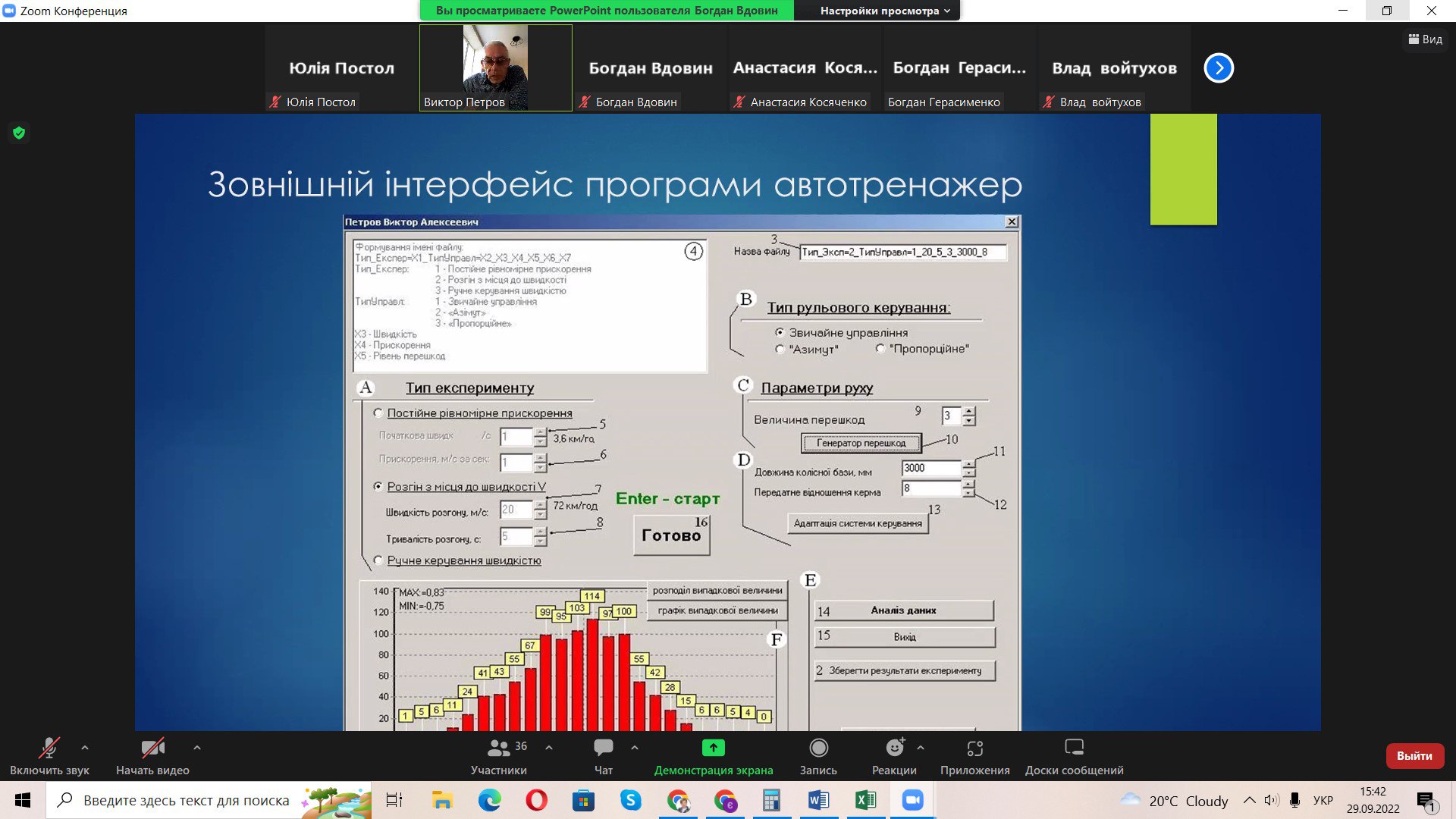Select Виктор Петров video thumbnail
The image size is (1456, 819).
[495, 67]
